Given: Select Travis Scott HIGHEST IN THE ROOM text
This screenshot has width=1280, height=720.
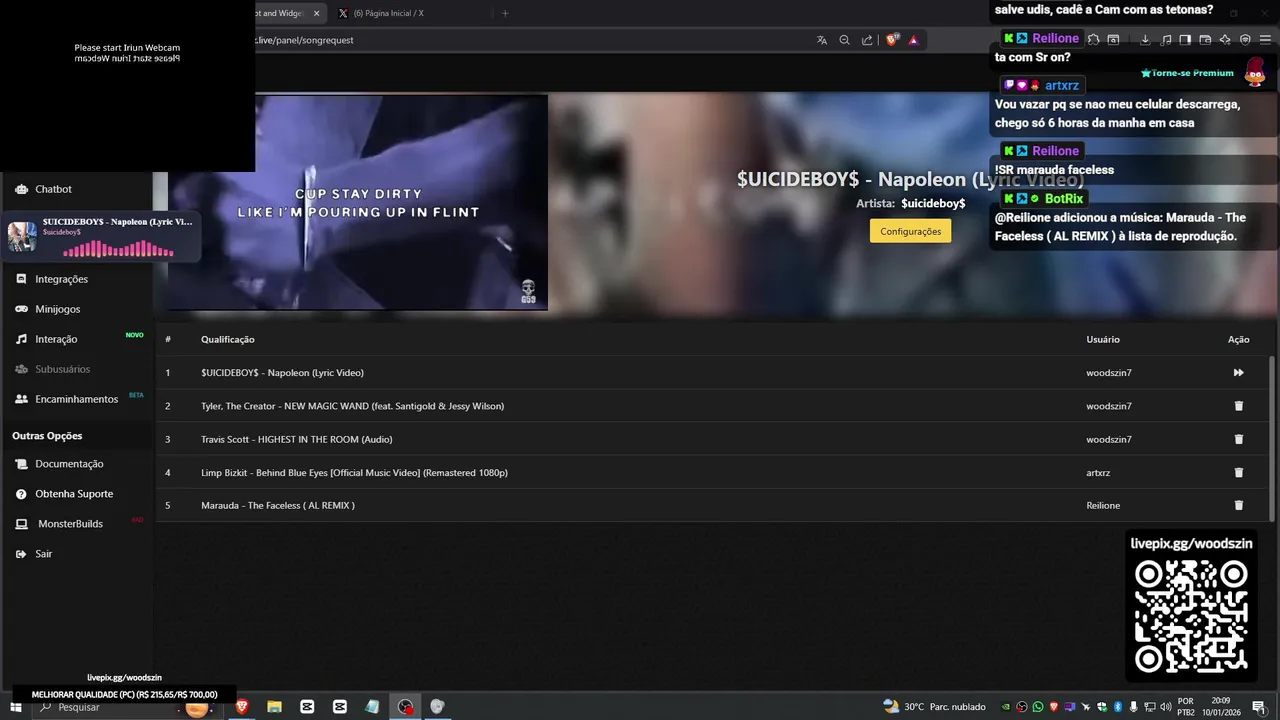Looking at the screenshot, I should click(296, 439).
